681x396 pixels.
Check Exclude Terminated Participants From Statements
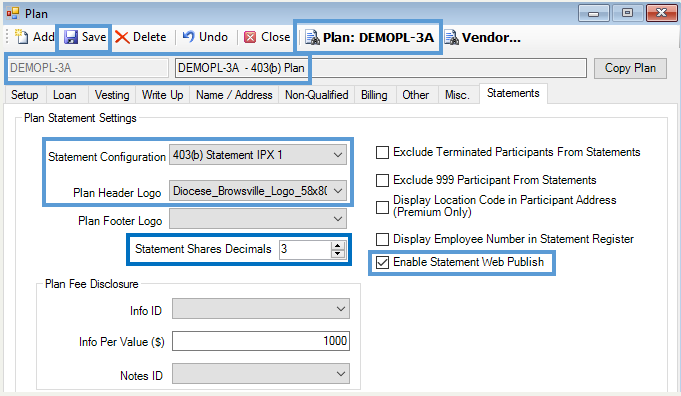[382, 152]
